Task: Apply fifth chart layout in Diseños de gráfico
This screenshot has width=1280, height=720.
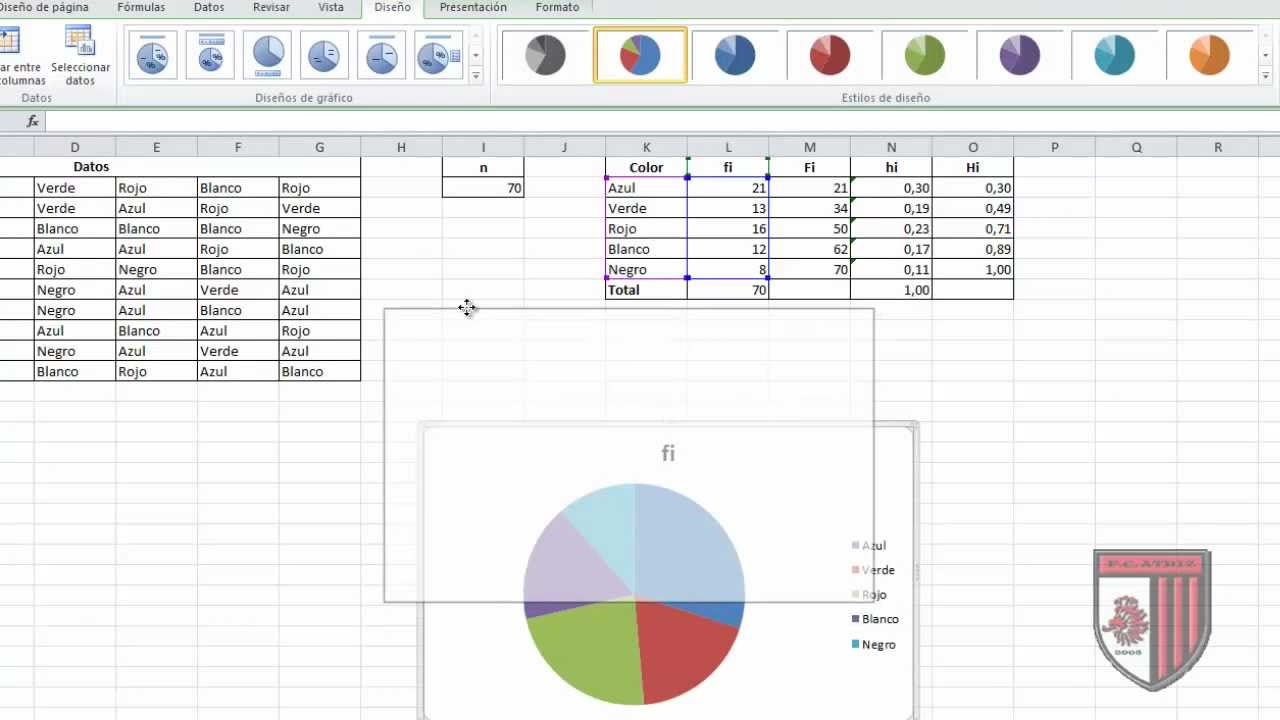Action: (x=381, y=54)
